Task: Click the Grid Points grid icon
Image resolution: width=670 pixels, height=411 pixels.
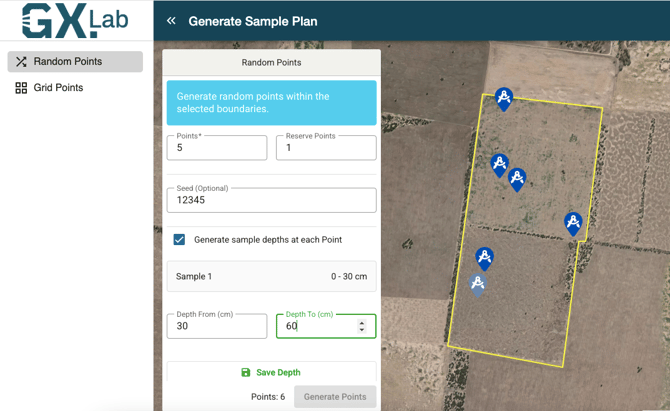Action: pos(21,88)
